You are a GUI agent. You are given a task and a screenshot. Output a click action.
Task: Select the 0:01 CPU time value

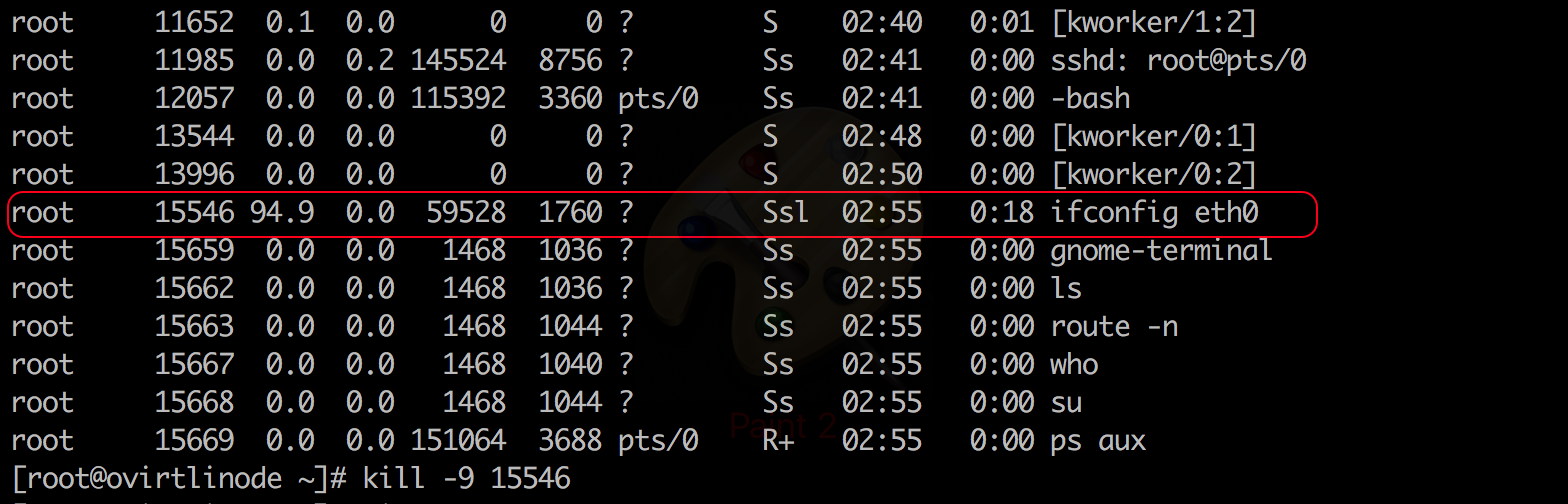1002,22
